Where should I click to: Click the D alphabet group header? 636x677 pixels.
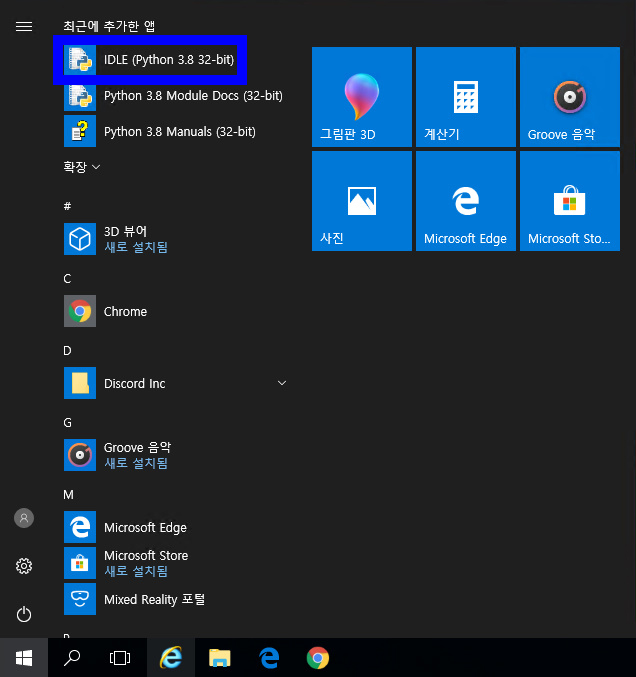pos(67,351)
